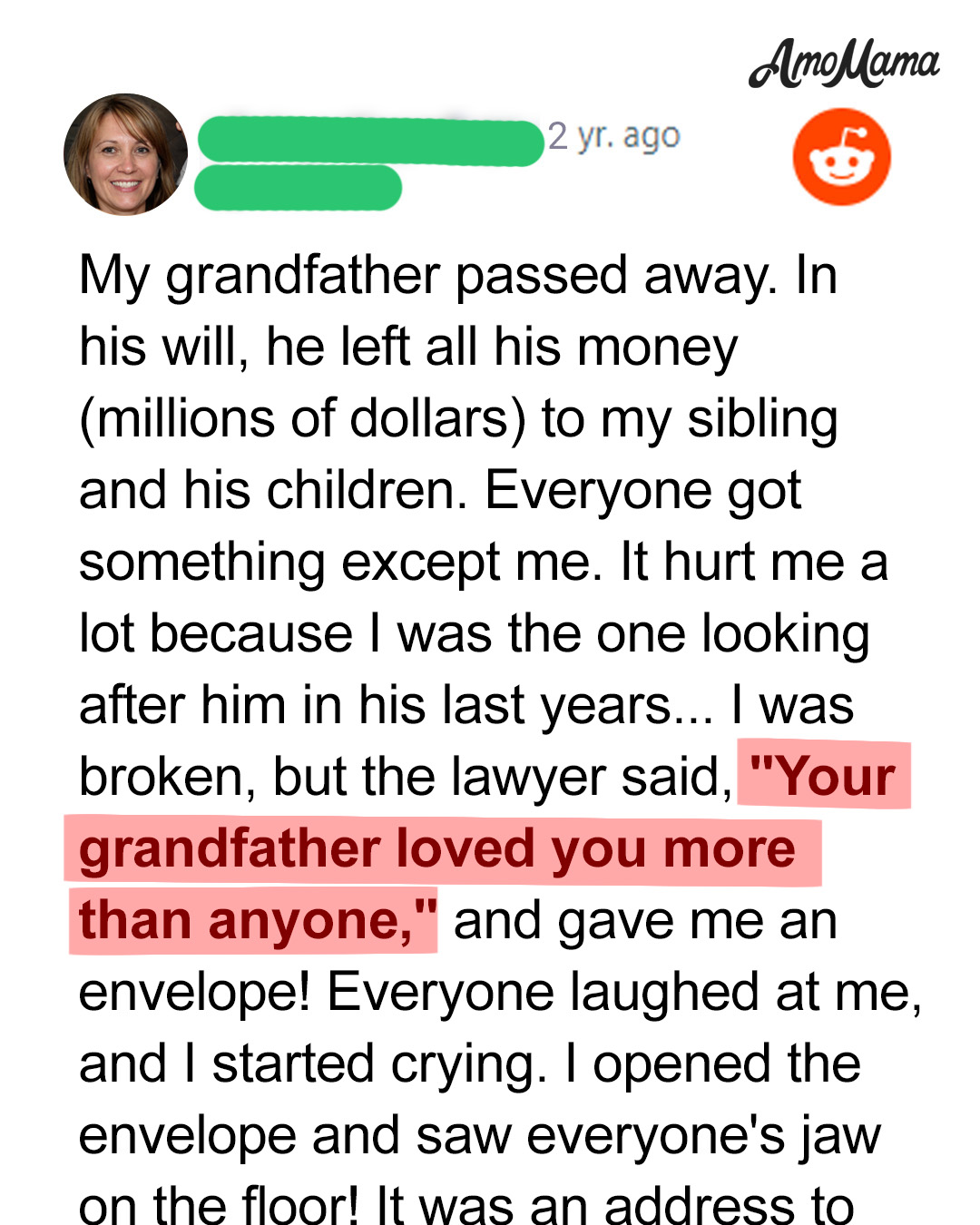
Task: Click the text 'and gave me an'
Action: (x=645, y=921)
